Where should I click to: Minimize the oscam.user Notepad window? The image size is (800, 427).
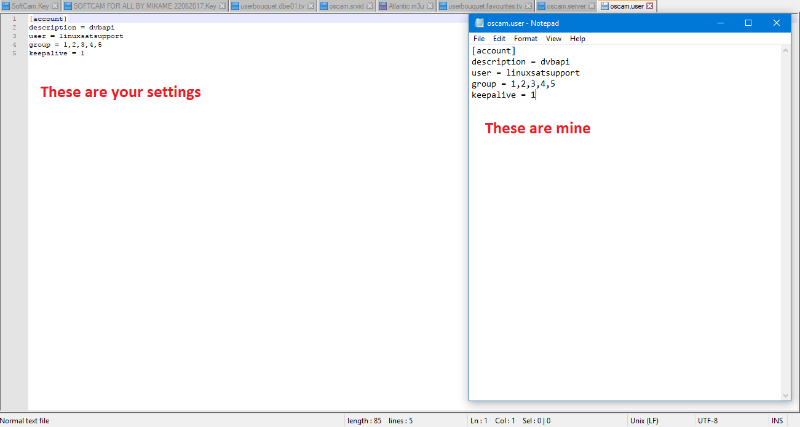(x=720, y=23)
